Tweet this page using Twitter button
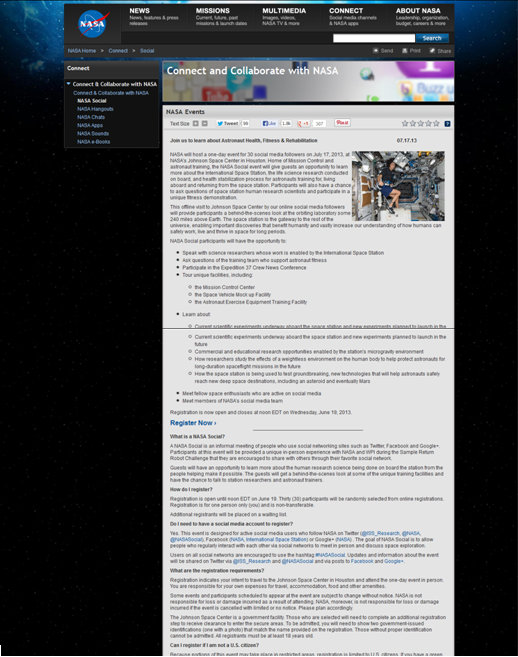This screenshot has height=657, width=518. (228, 124)
